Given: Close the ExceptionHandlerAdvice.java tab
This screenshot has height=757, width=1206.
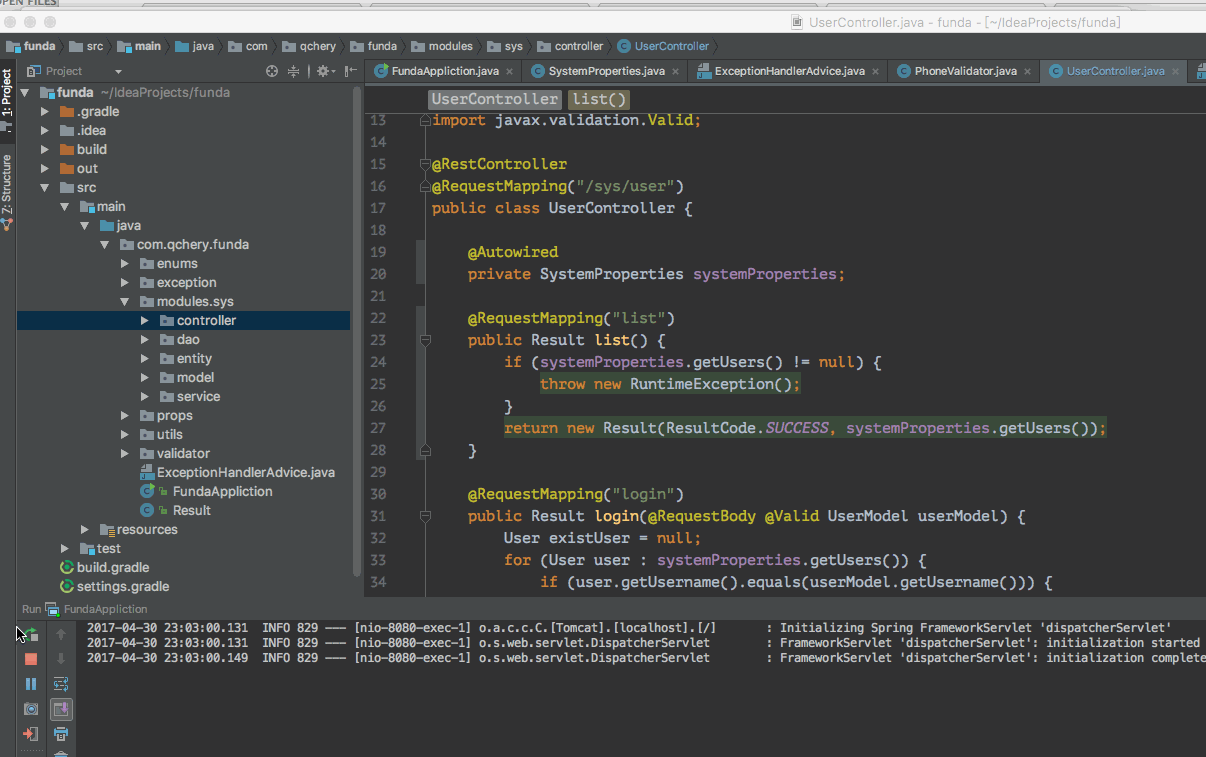Looking at the screenshot, I should (x=875, y=72).
